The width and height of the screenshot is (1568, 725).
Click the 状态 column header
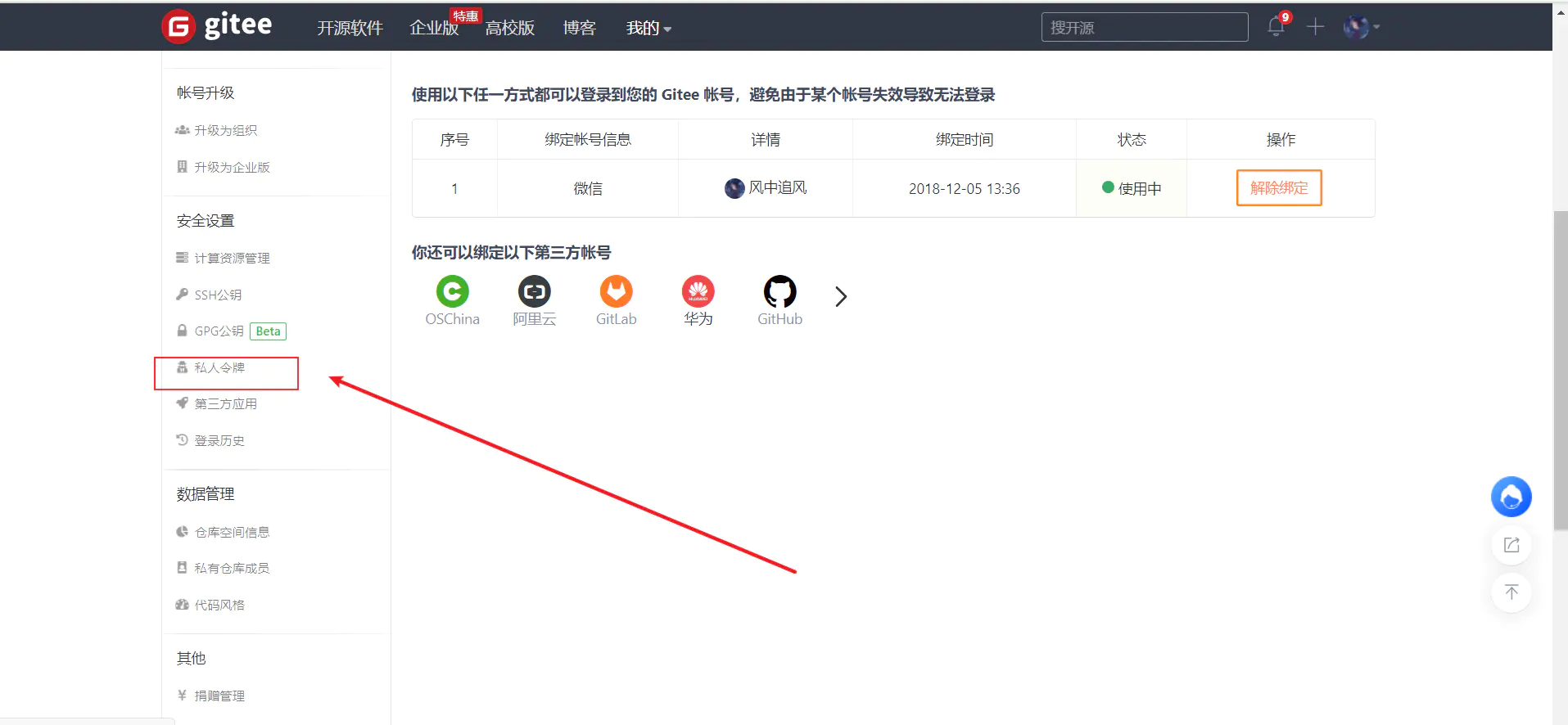point(1132,139)
